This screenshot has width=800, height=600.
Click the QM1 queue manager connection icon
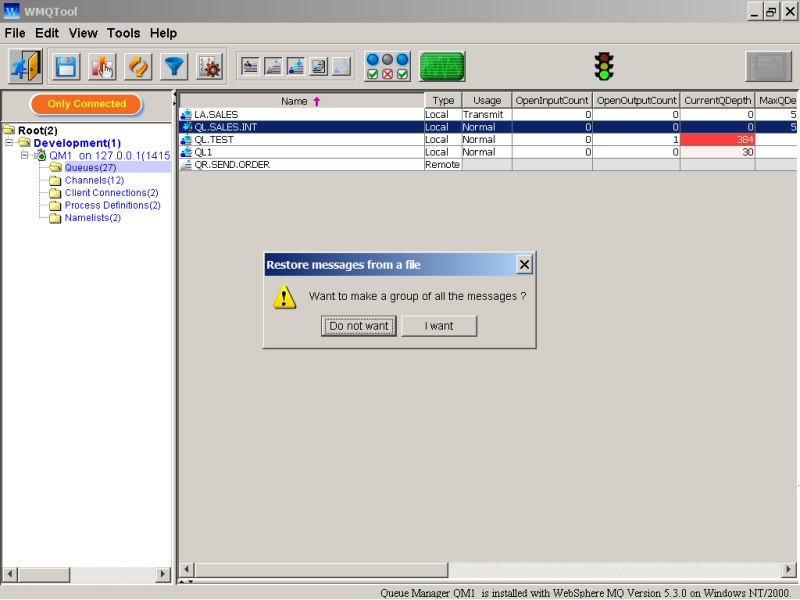point(41,155)
